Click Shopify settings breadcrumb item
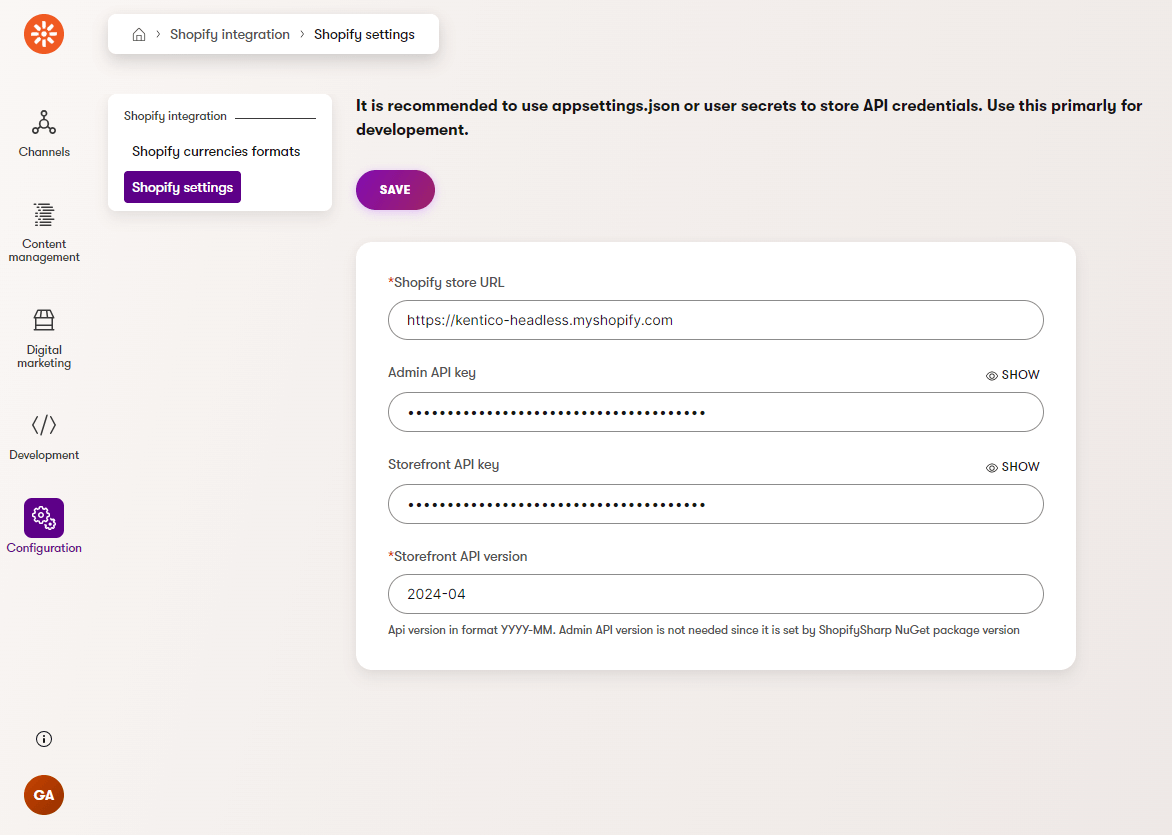This screenshot has height=835, width=1172. (364, 34)
